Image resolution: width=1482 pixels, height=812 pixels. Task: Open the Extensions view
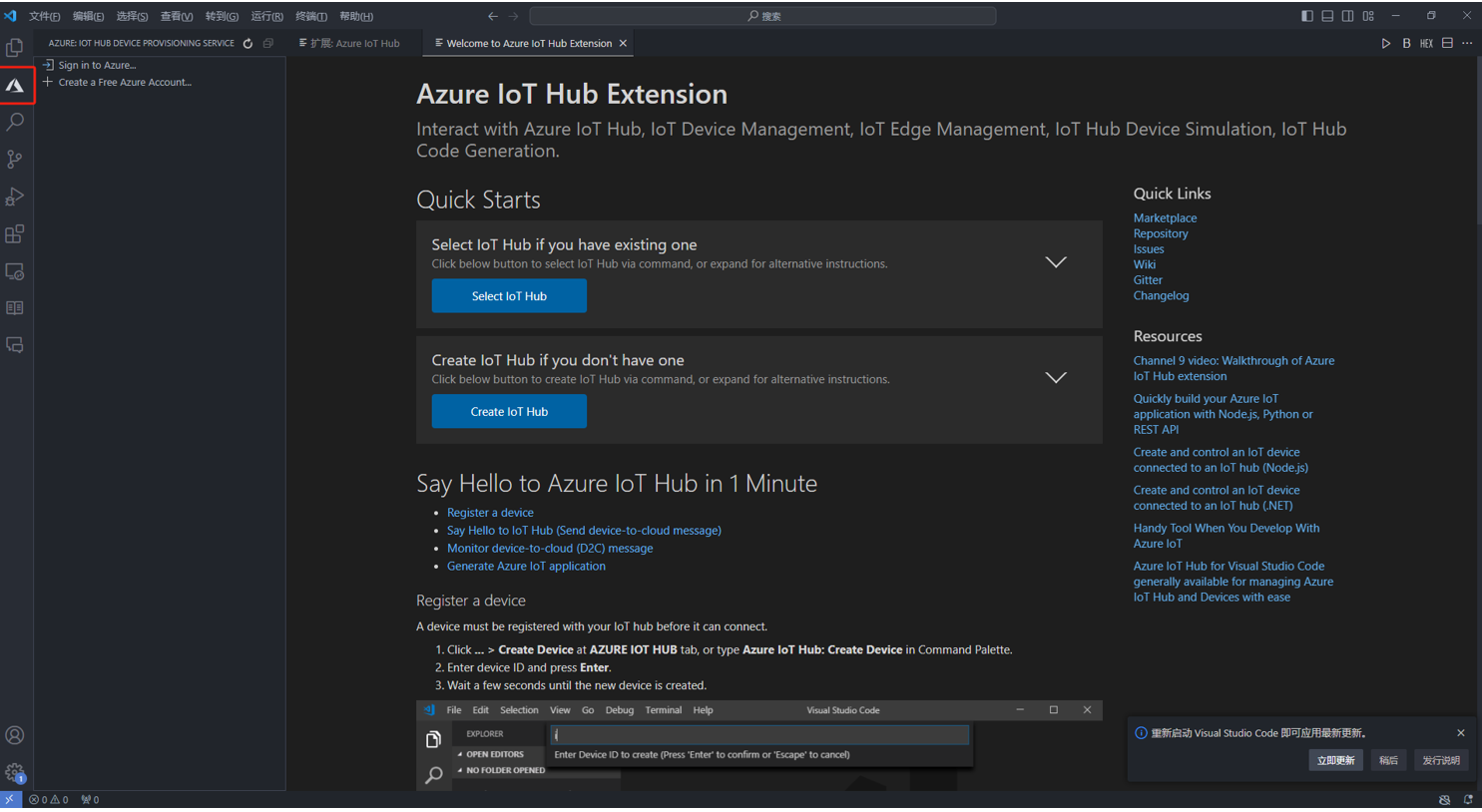tap(15, 234)
